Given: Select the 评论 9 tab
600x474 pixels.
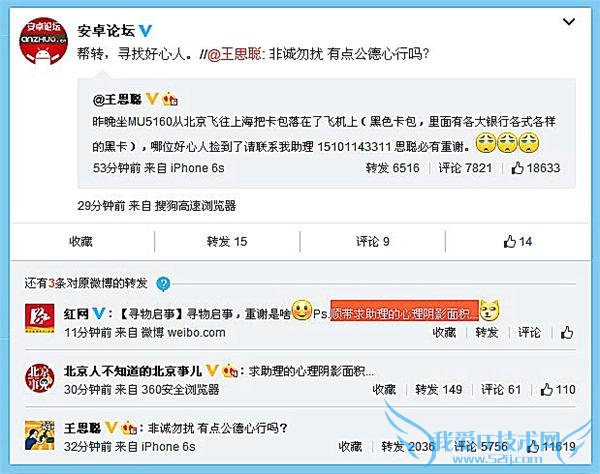Looking at the screenshot, I should [x=373, y=241].
